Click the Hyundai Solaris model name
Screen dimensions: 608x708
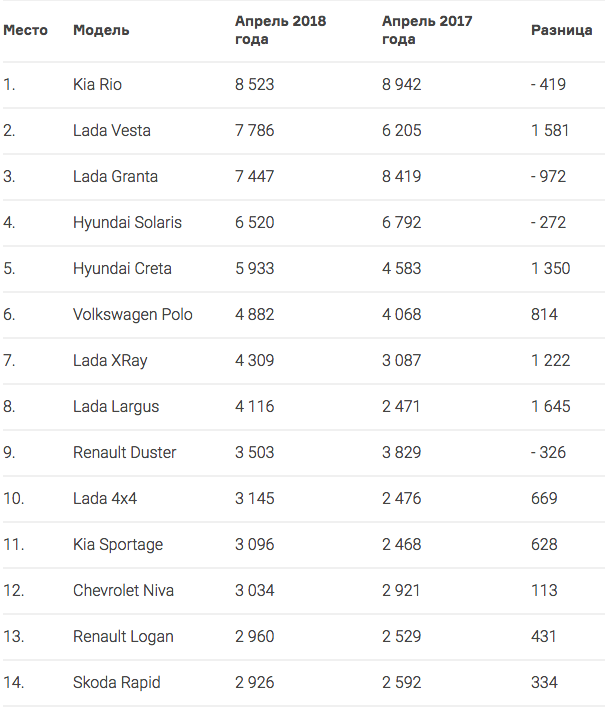(x=127, y=223)
